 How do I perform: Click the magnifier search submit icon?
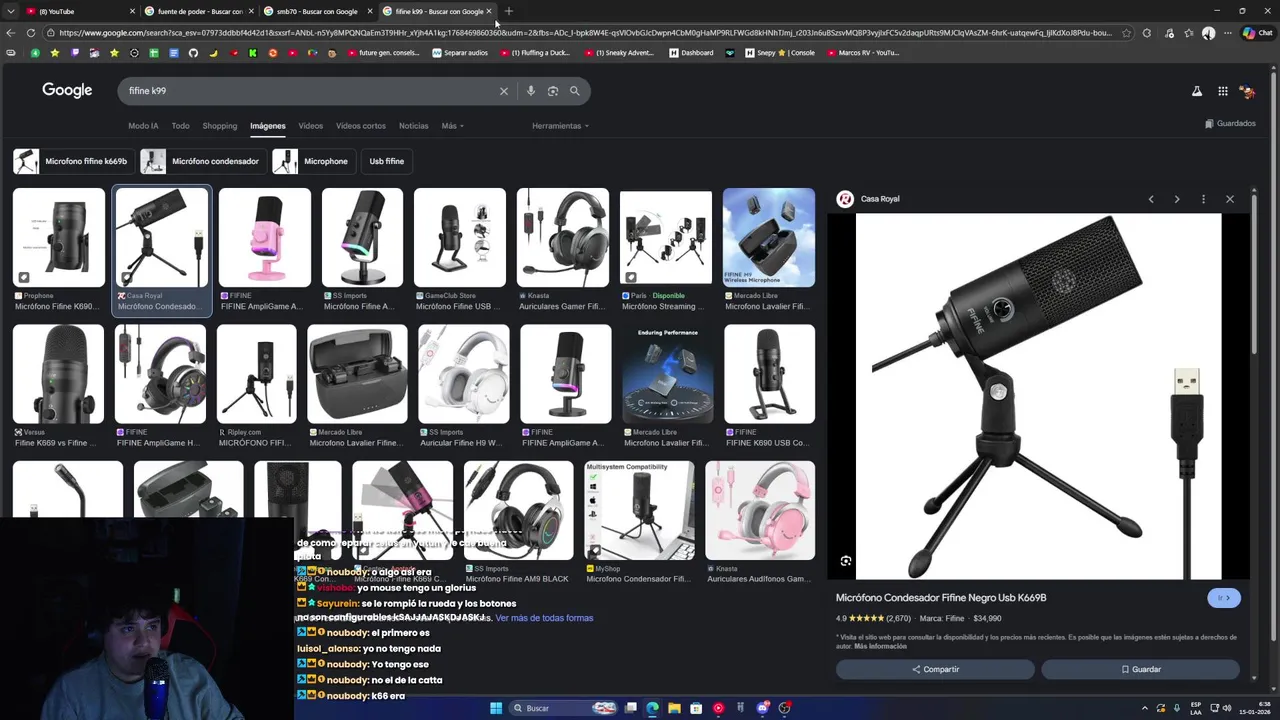pyautogui.click(x=575, y=91)
